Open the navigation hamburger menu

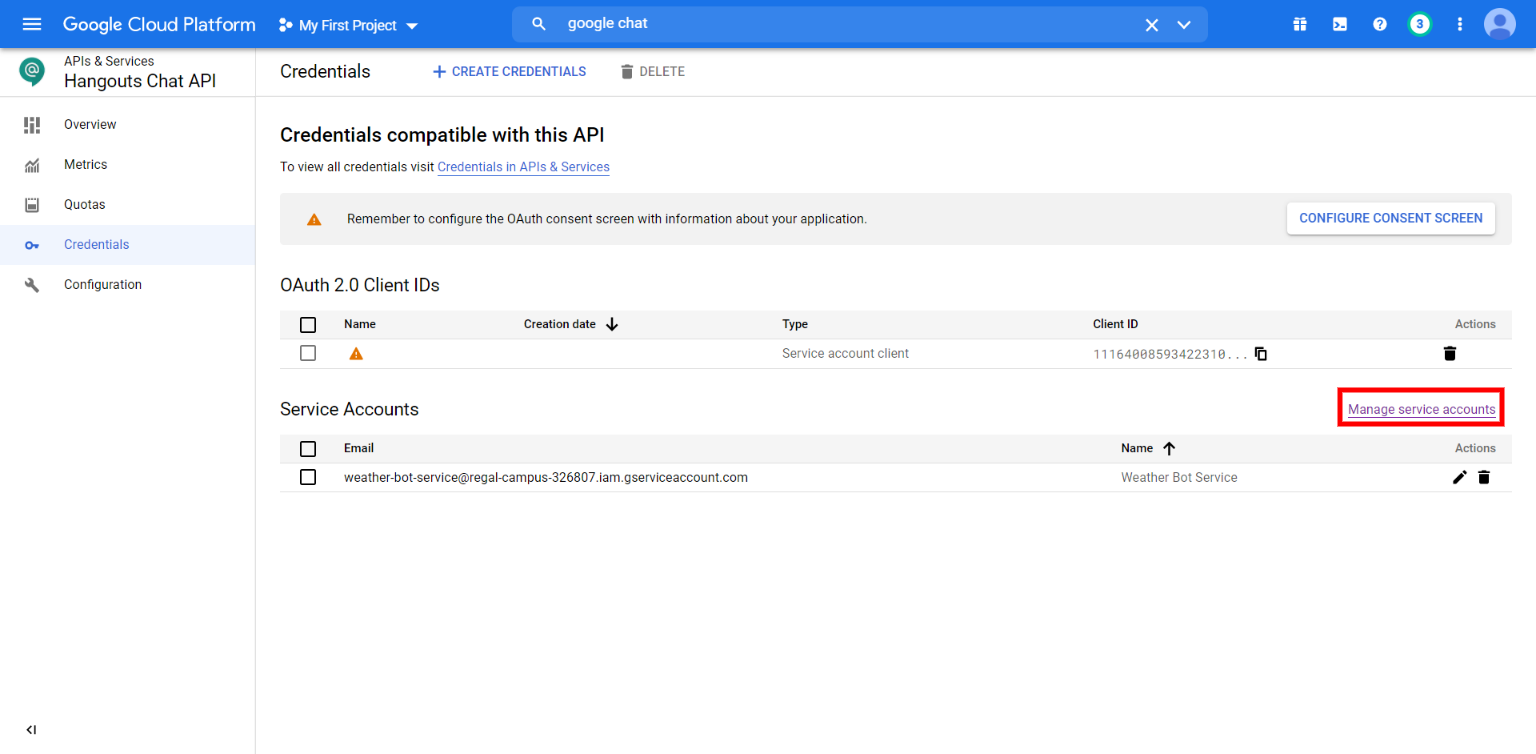click(31, 24)
